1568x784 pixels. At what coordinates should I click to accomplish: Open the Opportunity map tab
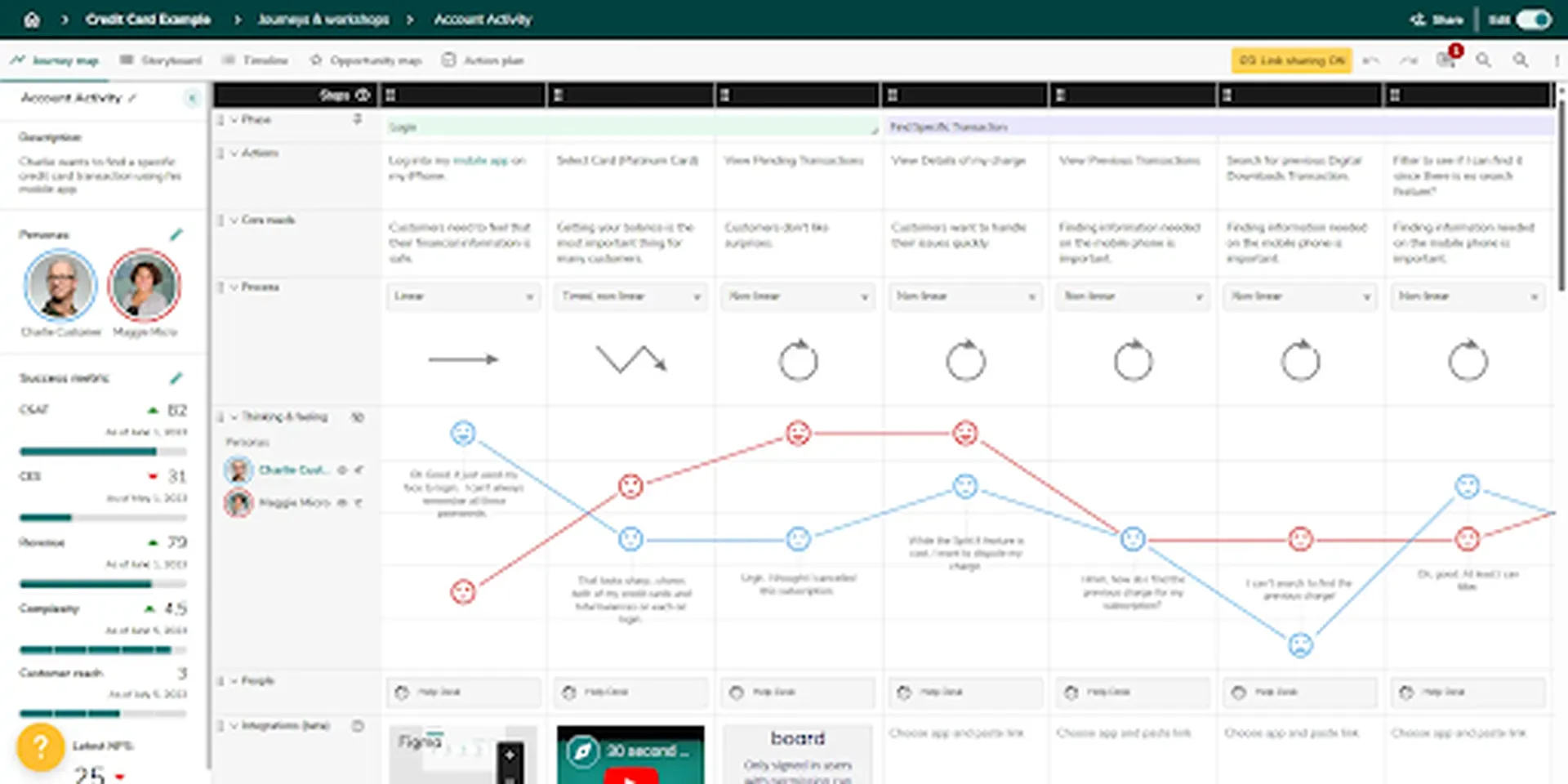pos(366,60)
